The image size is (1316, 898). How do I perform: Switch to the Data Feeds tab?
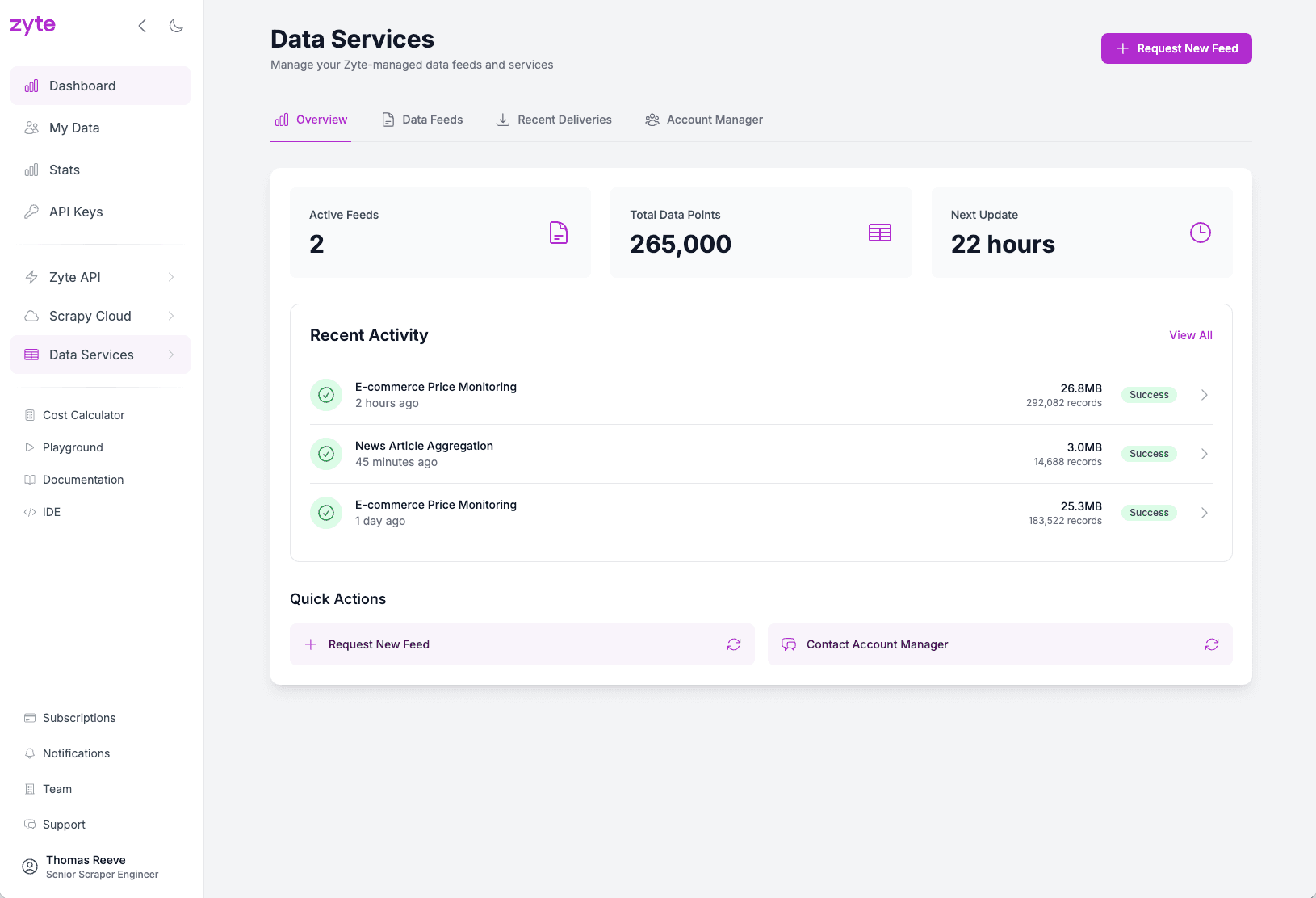[x=422, y=120]
